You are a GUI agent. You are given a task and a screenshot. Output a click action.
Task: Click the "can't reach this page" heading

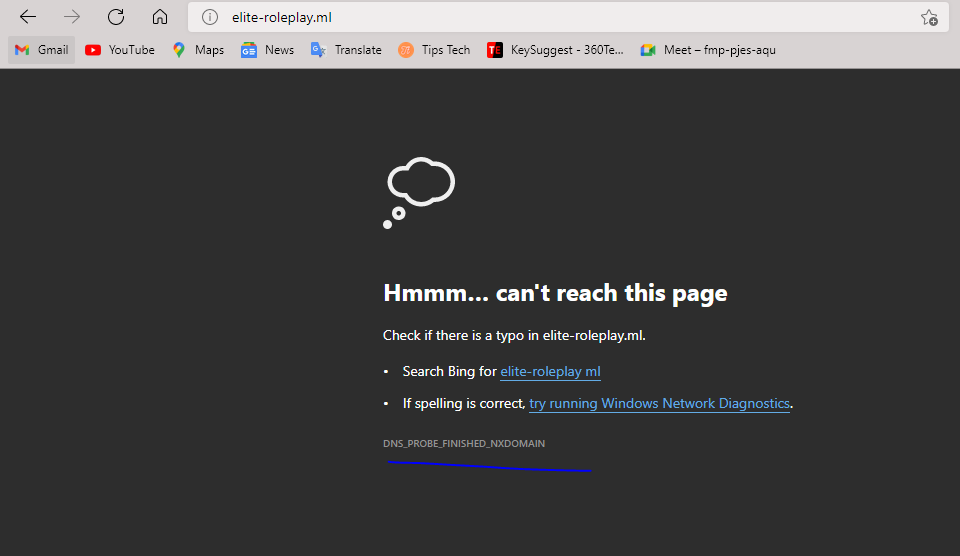pyautogui.click(x=555, y=293)
